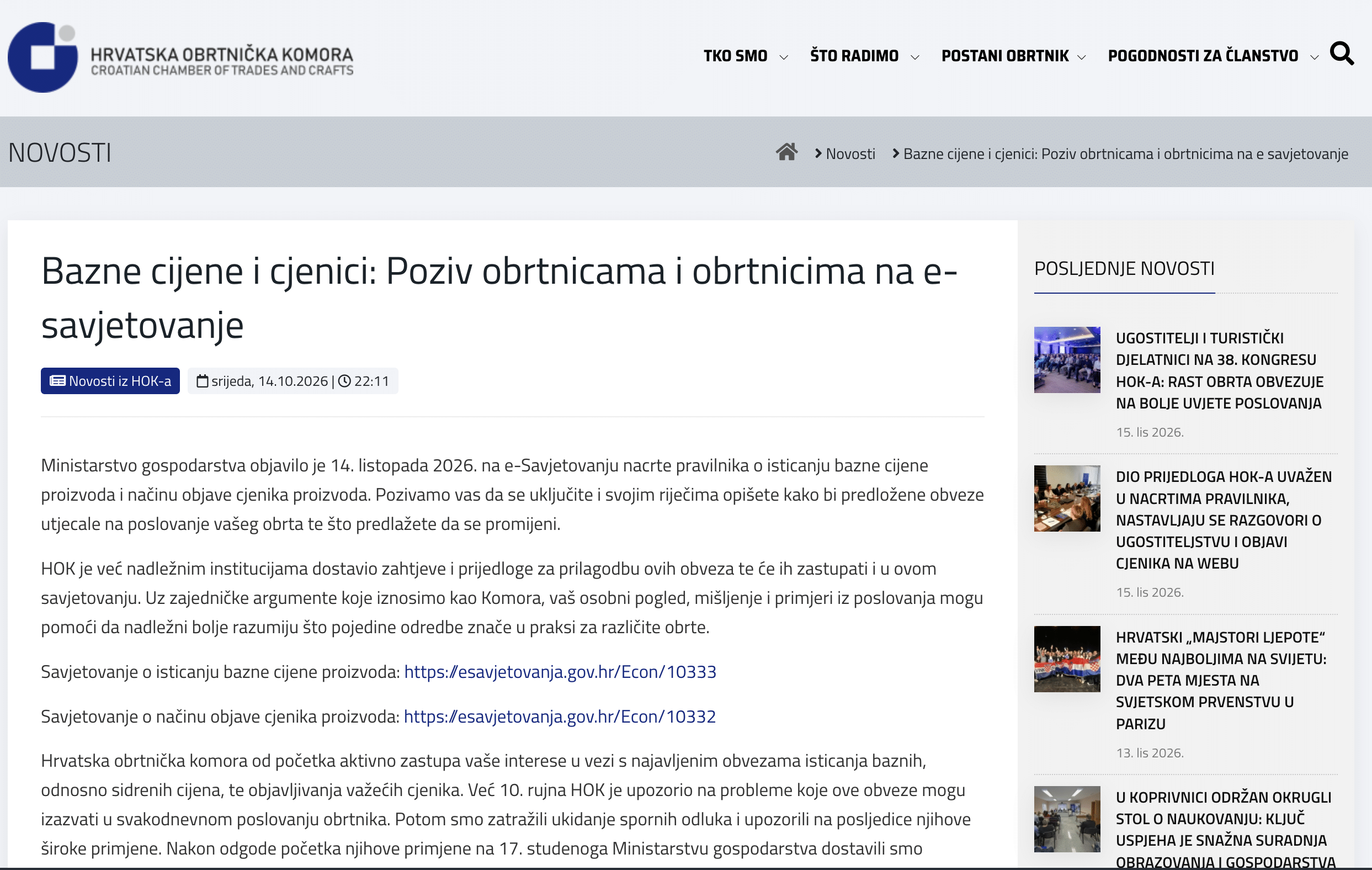Click the clock time 22:11
The width and height of the screenshot is (1372, 870).
[371, 381]
